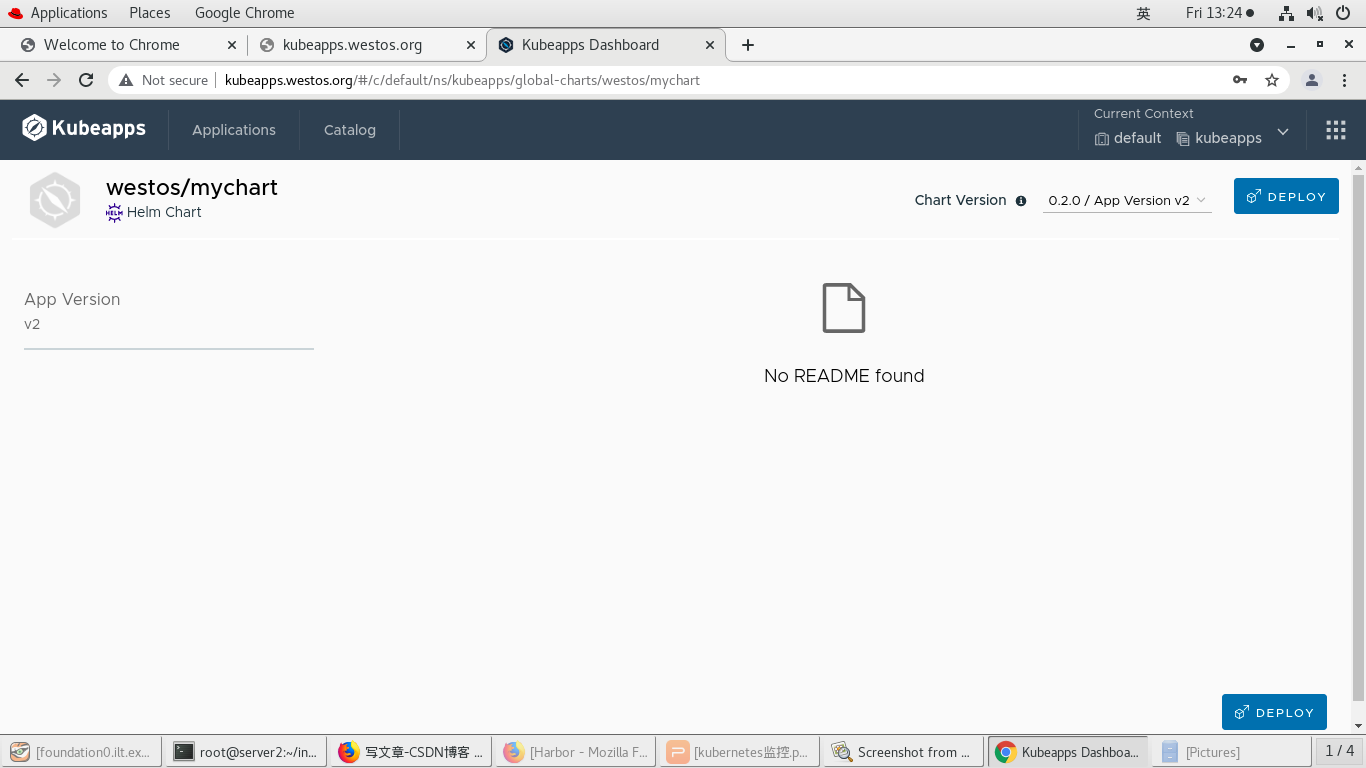The width and height of the screenshot is (1366, 768).
Task: Close the kubeapps.westos.org tab
Action: (471, 45)
